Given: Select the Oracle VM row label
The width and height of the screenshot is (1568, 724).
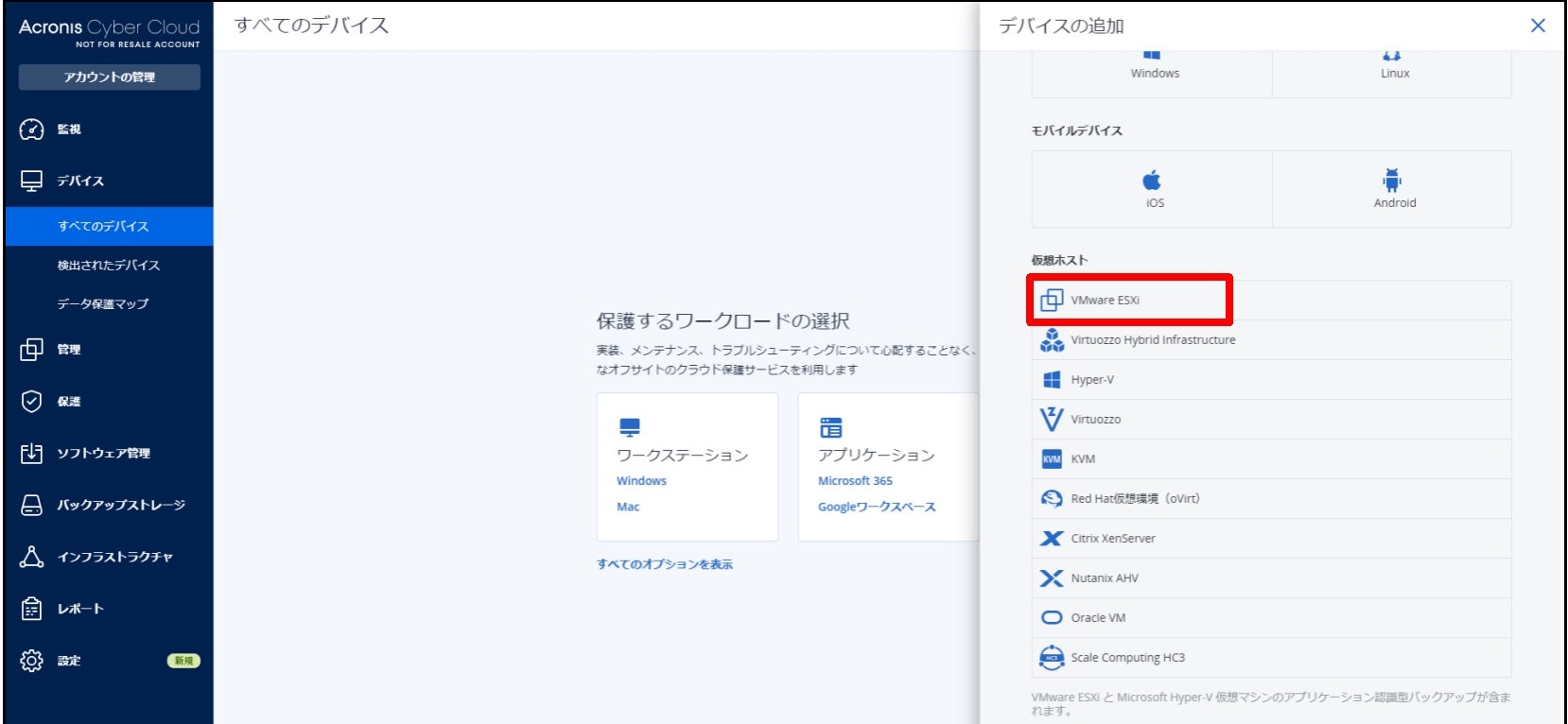Looking at the screenshot, I should [x=1098, y=618].
